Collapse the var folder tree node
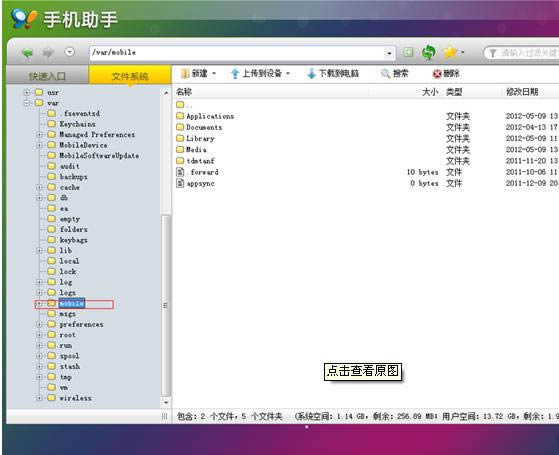This screenshot has height=455, width=559. 27,103
